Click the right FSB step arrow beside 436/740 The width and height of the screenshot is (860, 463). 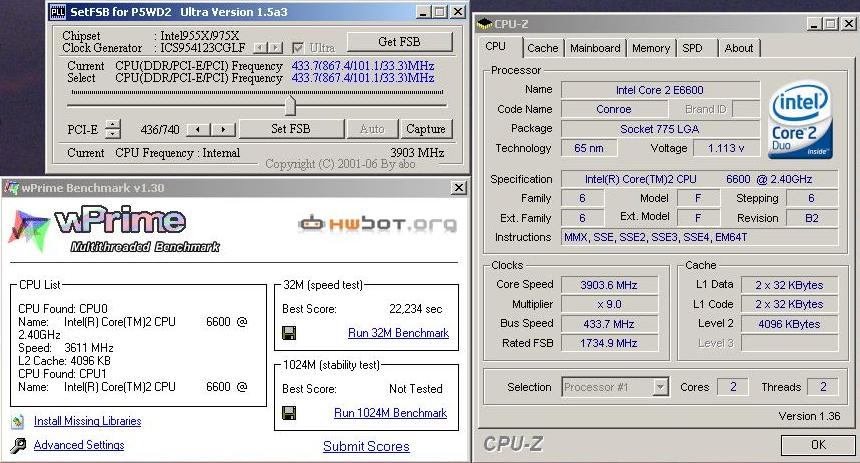pyautogui.click(x=223, y=129)
